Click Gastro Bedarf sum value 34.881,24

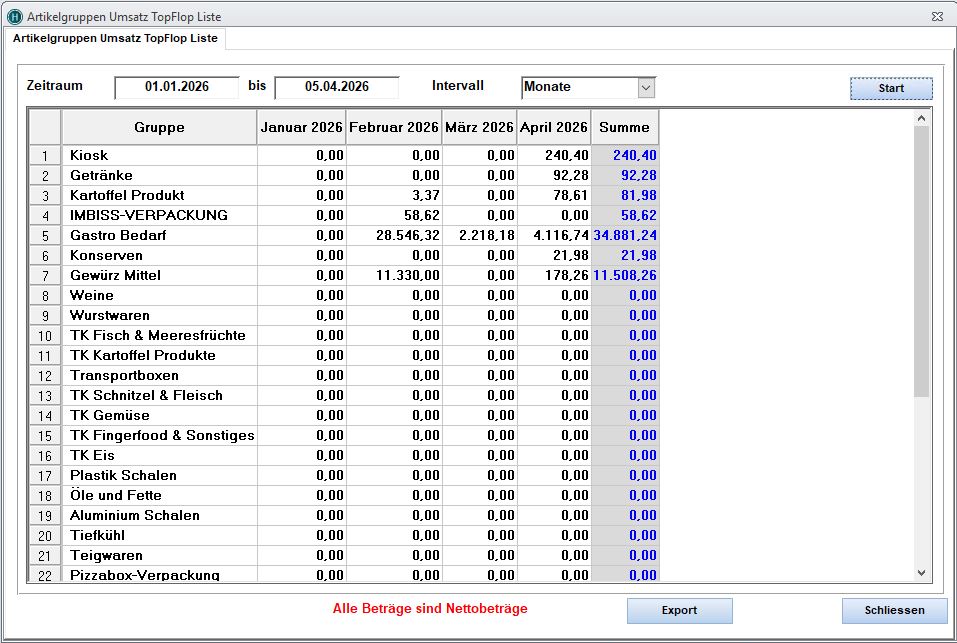click(625, 236)
